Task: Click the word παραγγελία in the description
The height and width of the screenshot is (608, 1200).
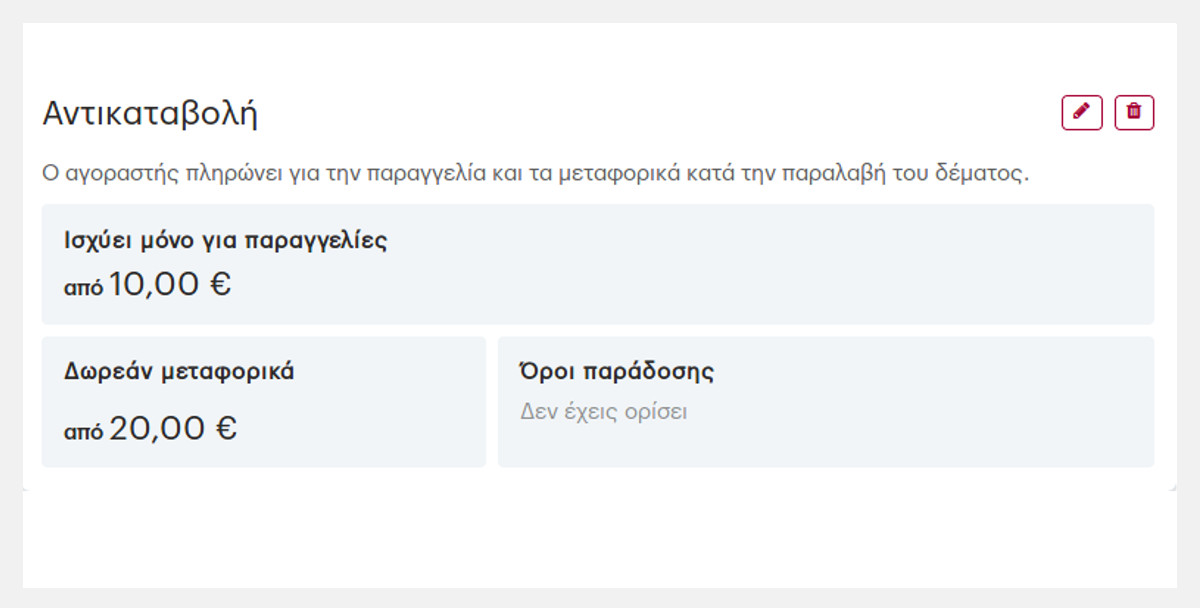Action: click(419, 174)
